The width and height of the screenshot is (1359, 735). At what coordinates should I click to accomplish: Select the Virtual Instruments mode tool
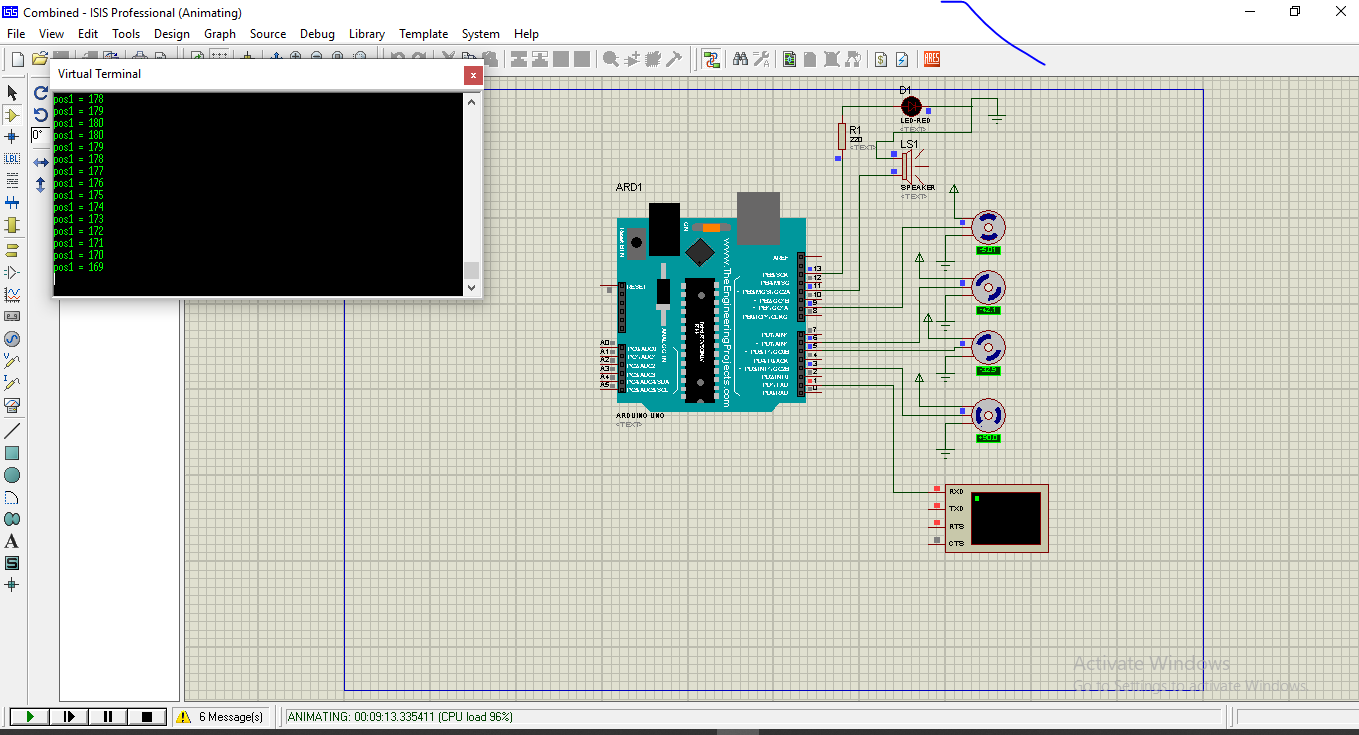click(12, 405)
